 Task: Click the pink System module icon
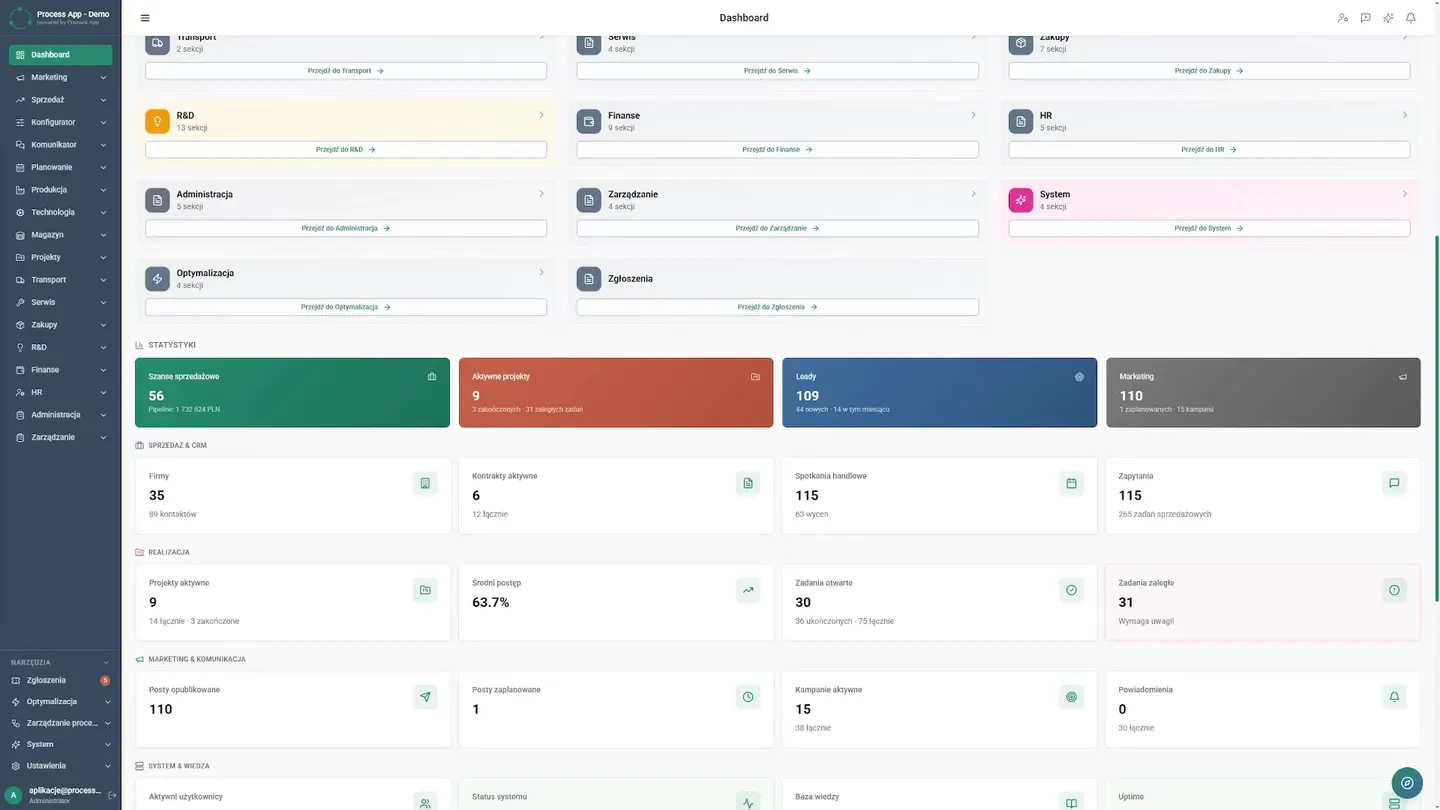pos(1021,200)
